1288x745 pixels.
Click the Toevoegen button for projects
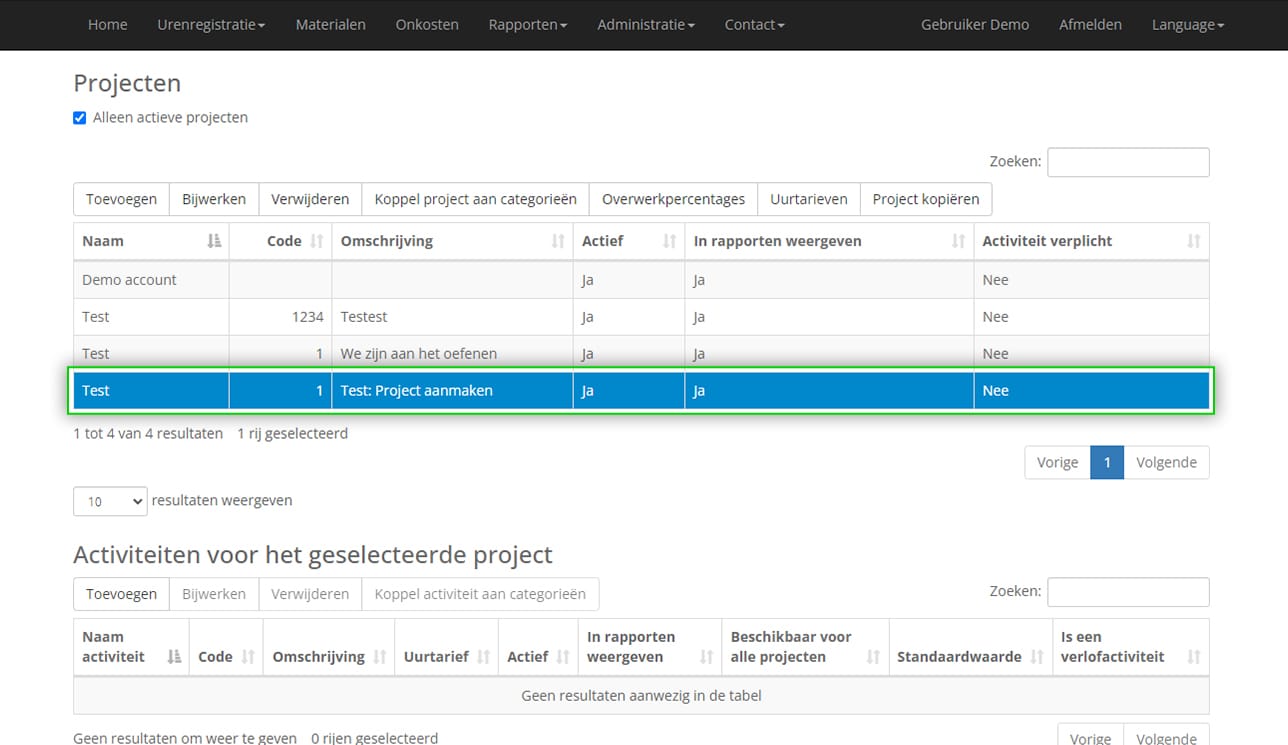pyautogui.click(x=121, y=199)
